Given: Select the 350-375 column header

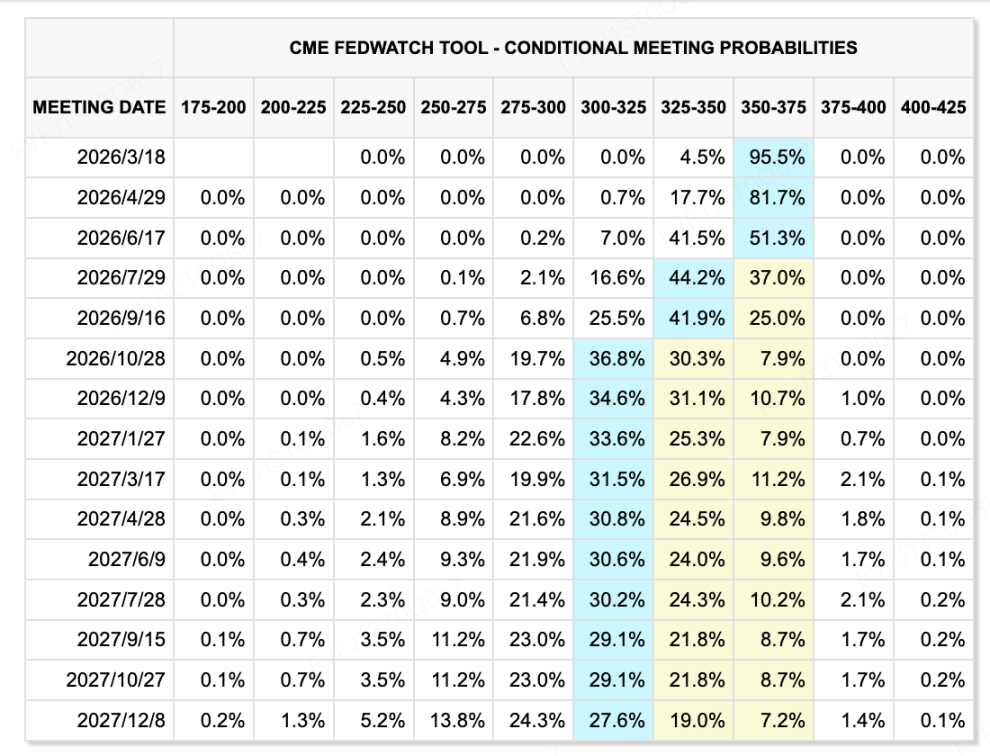Looking at the screenshot, I should pos(773,107).
